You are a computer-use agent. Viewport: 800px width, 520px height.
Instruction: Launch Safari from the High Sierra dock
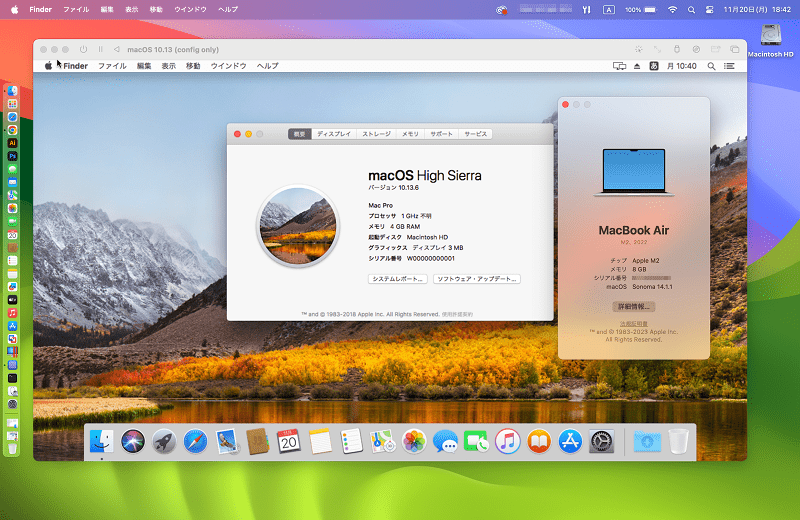(x=195, y=441)
